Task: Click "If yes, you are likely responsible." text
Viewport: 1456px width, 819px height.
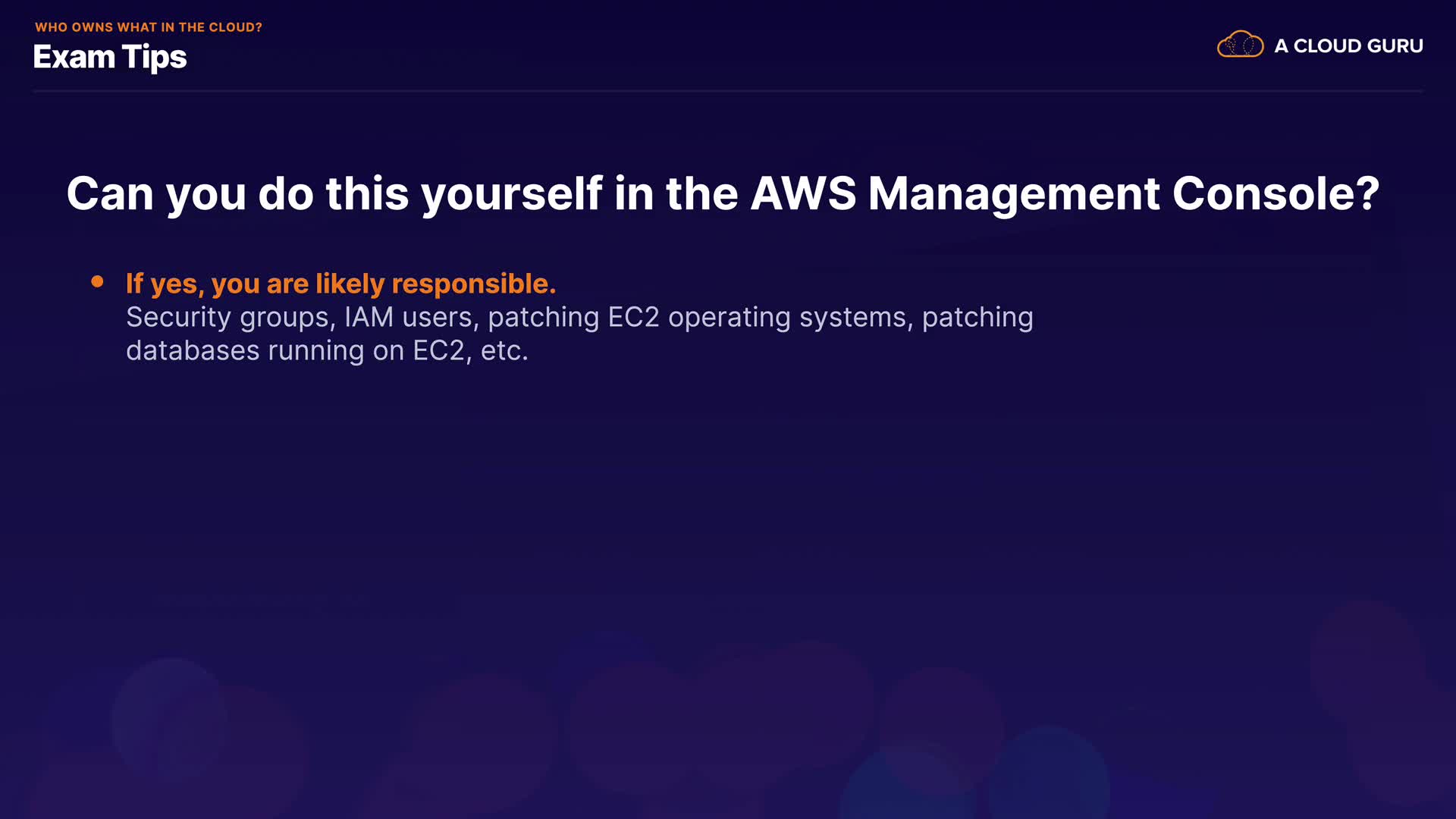Action: pyautogui.click(x=340, y=284)
